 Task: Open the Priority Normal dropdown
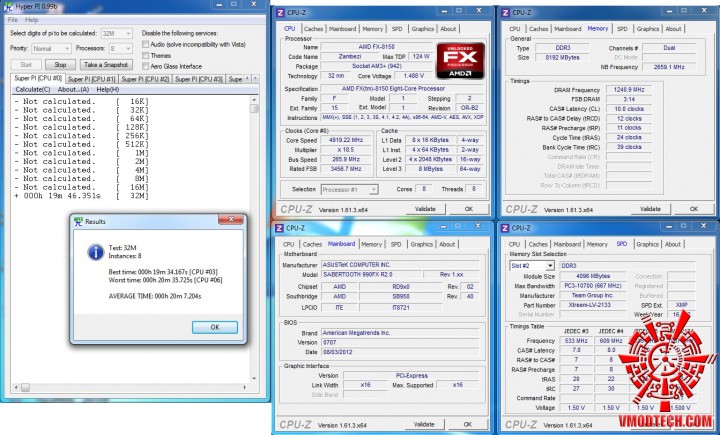(51, 48)
